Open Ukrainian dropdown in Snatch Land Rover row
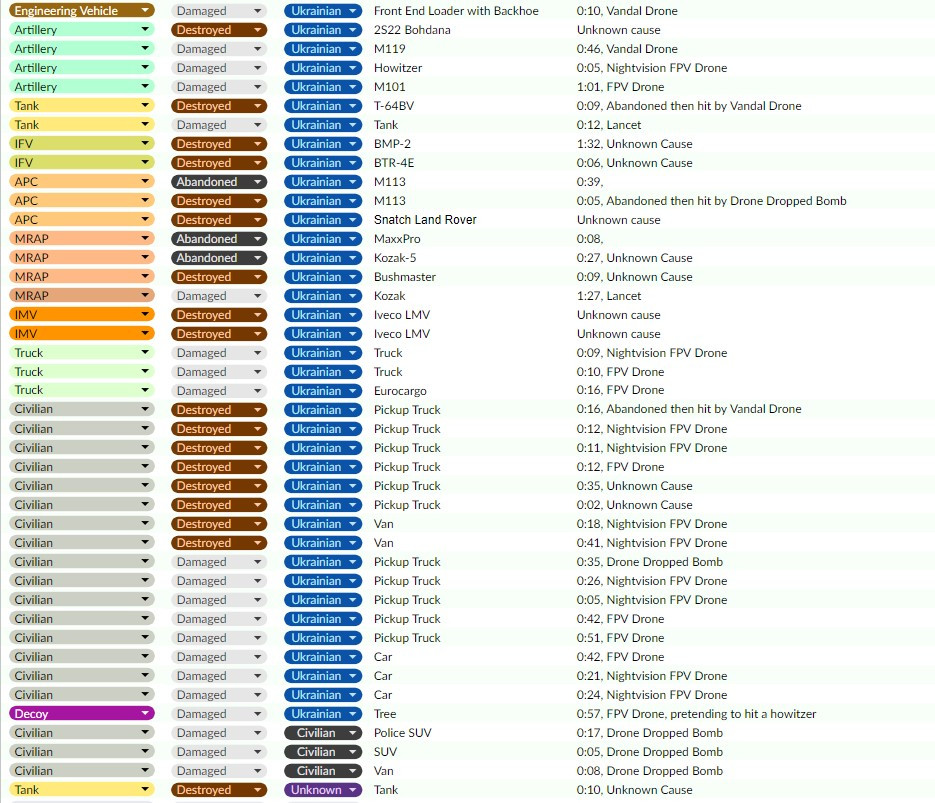This screenshot has width=935, height=803. 323,220
